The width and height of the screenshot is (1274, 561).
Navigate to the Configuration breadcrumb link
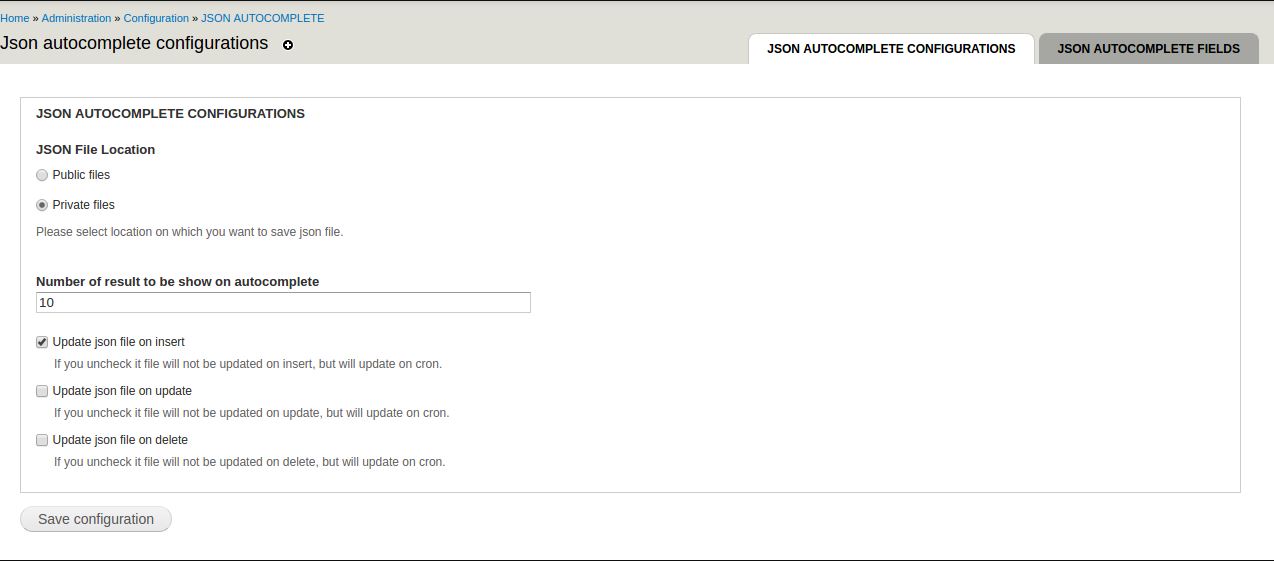156,18
